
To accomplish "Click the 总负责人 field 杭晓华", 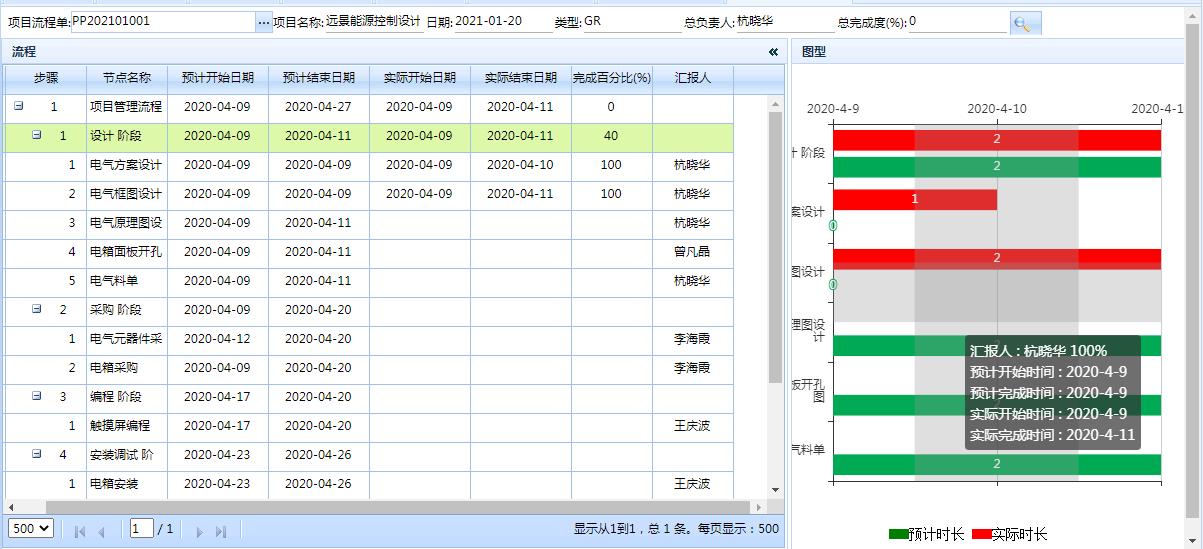I will pyautogui.click(x=785, y=21).
